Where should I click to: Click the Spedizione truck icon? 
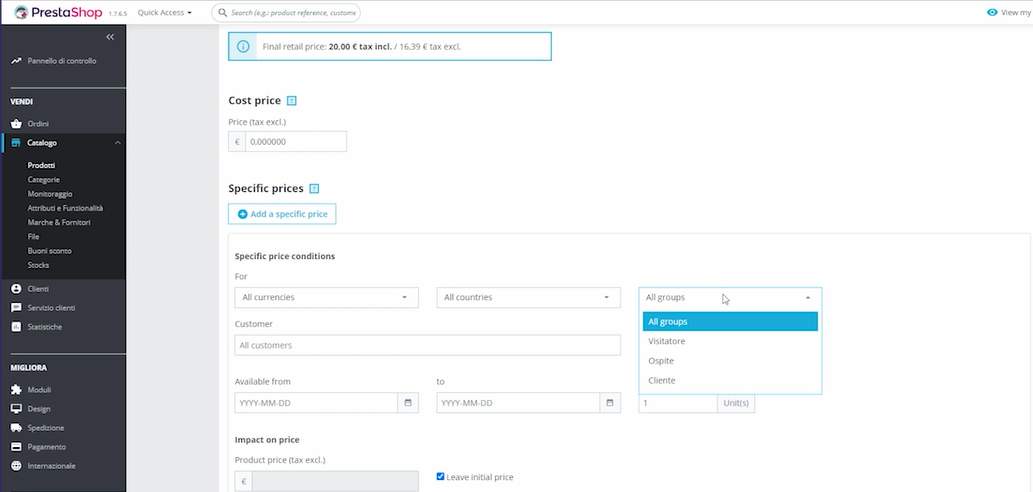coord(16,427)
